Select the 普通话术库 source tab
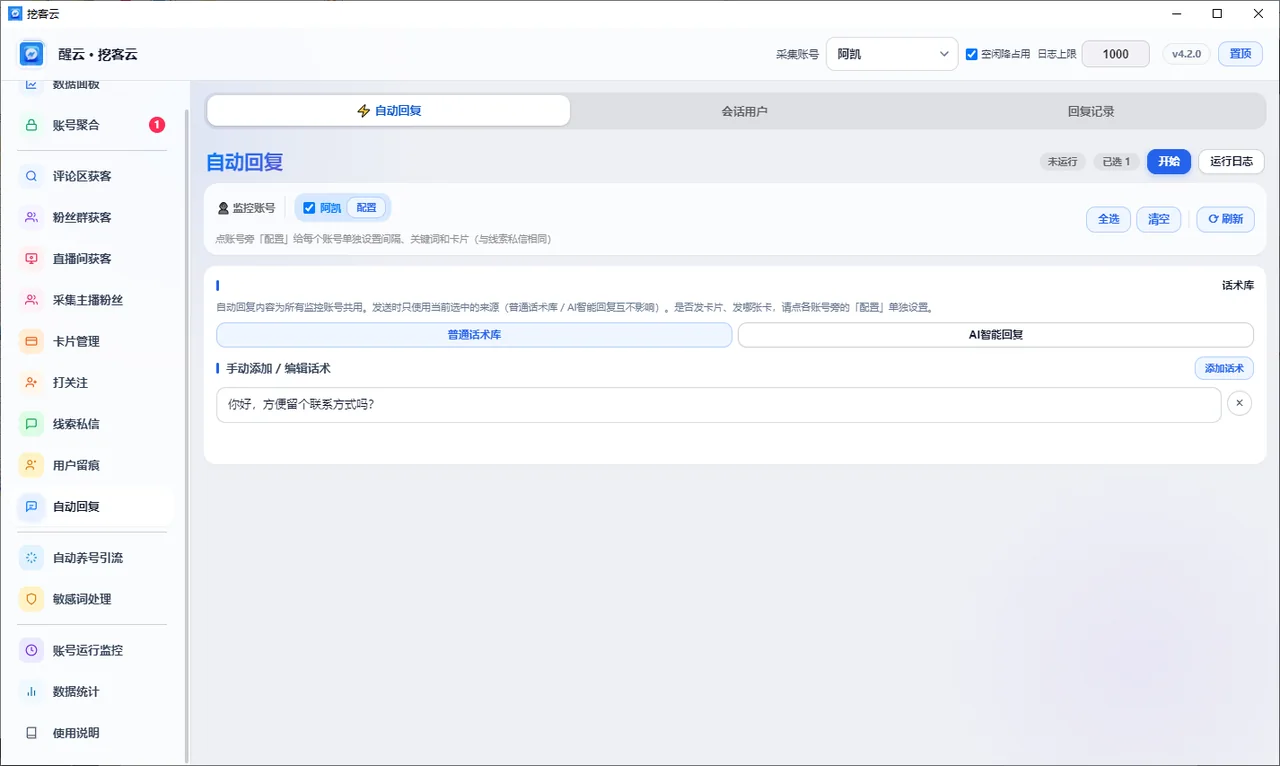 click(x=474, y=335)
